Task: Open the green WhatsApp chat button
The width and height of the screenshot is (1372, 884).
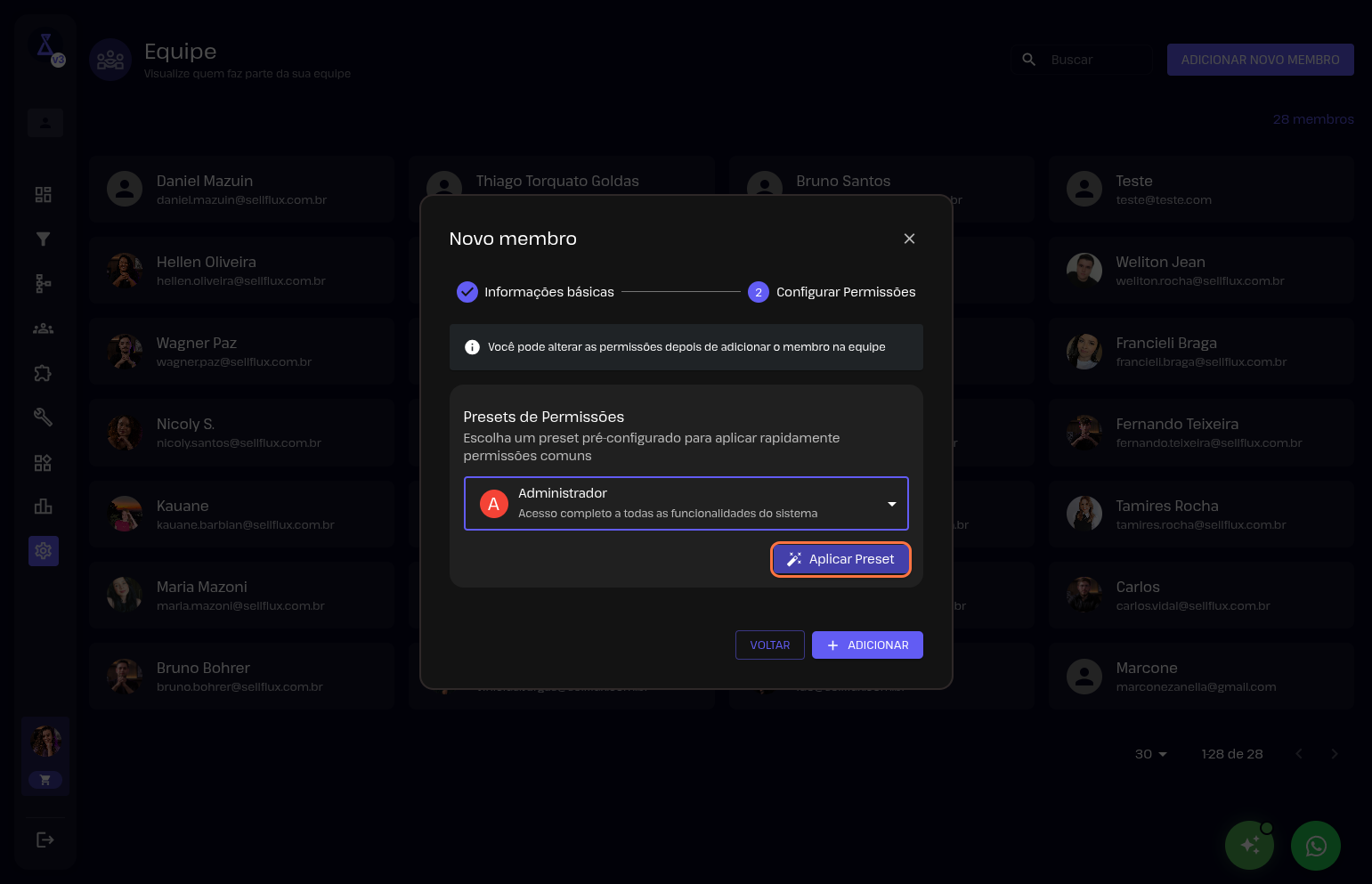Action: point(1315,846)
